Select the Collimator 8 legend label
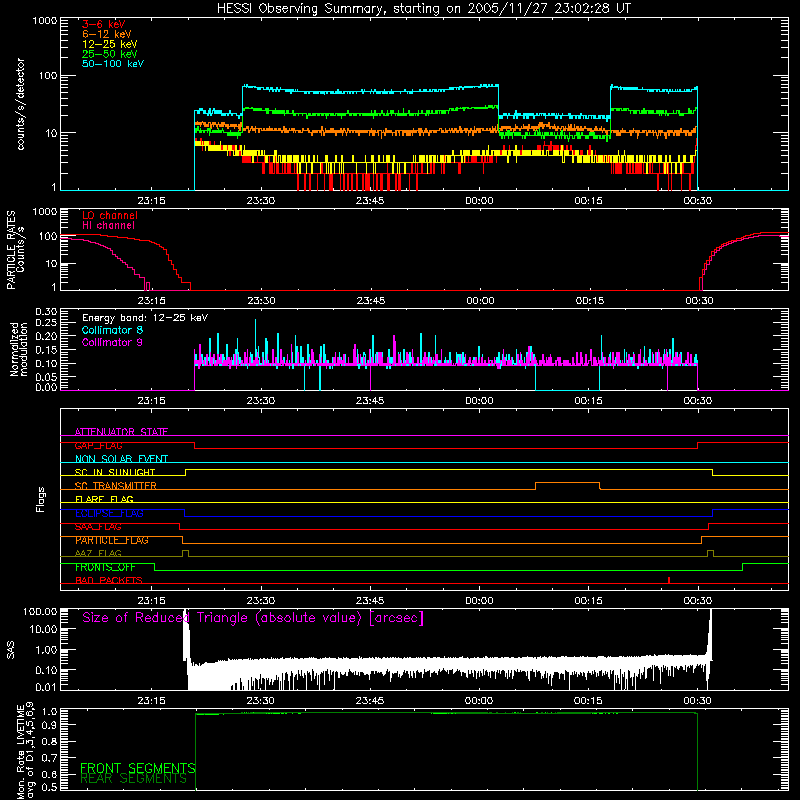Screen dimensions: 800x800 click(112, 330)
